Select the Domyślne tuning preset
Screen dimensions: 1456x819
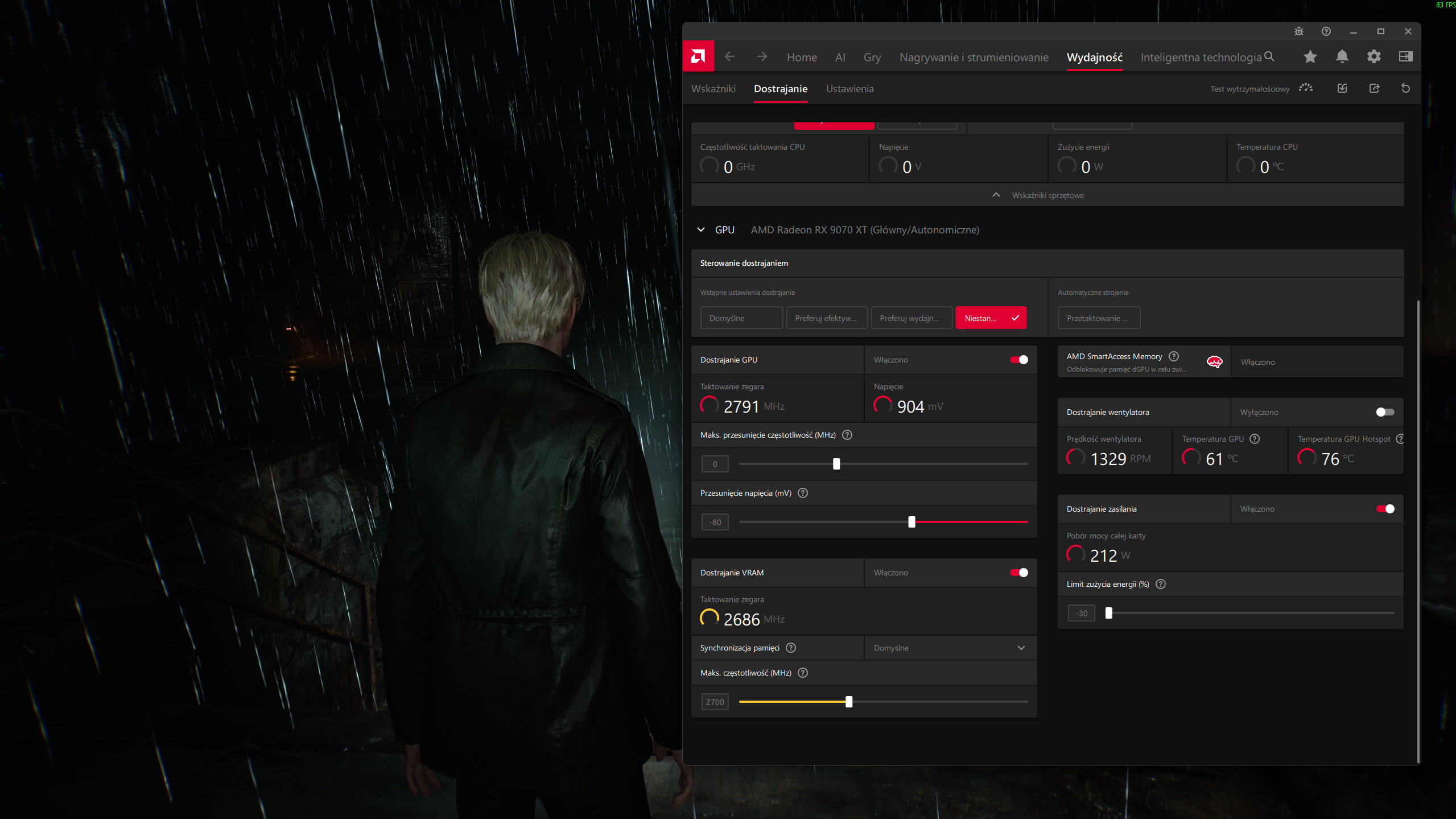tap(741, 318)
